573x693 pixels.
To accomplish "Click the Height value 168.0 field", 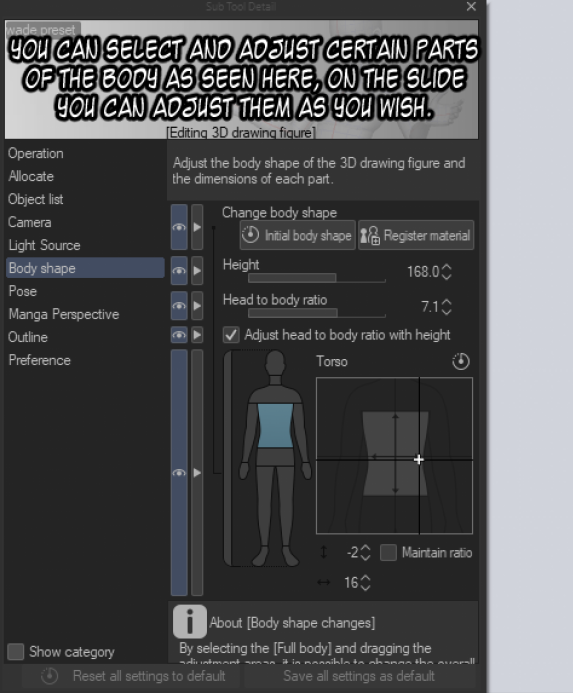I will pos(423,271).
